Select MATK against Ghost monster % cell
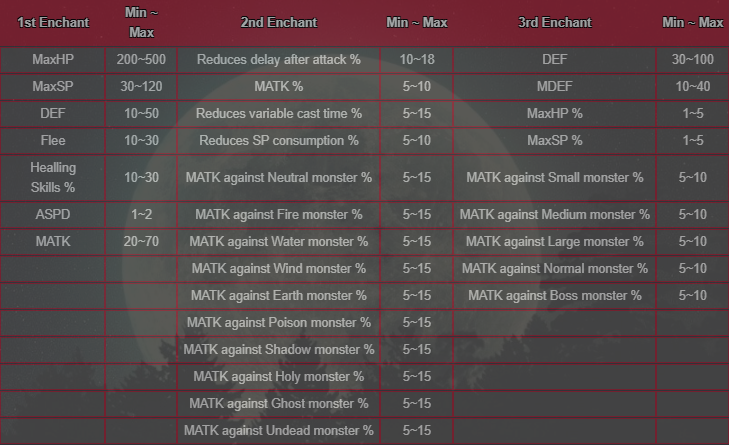This screenshot has width=729, height=445. (x=278, y=404)
